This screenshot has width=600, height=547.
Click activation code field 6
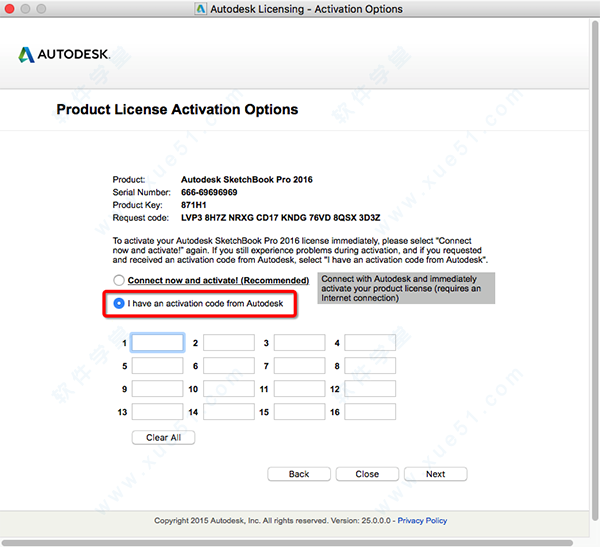tap(229, 366)
